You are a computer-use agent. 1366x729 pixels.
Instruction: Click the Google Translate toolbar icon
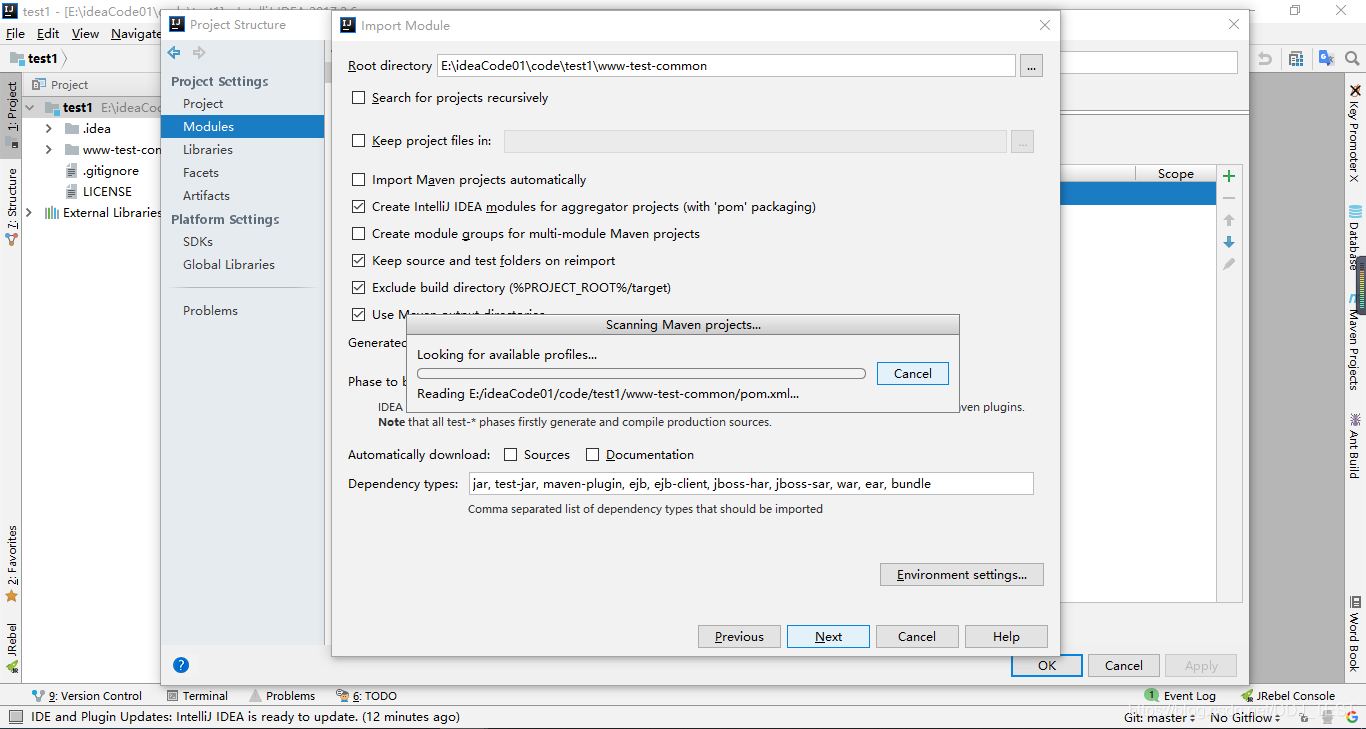[x=1327, y=59]
